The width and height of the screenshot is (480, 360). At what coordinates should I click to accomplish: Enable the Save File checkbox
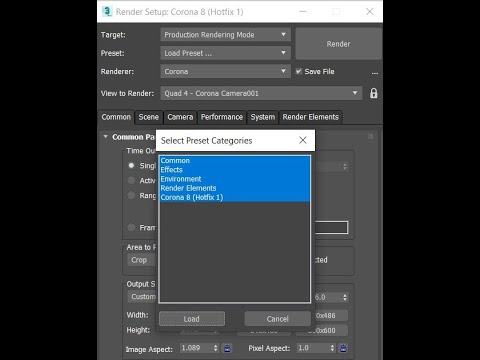299,71
